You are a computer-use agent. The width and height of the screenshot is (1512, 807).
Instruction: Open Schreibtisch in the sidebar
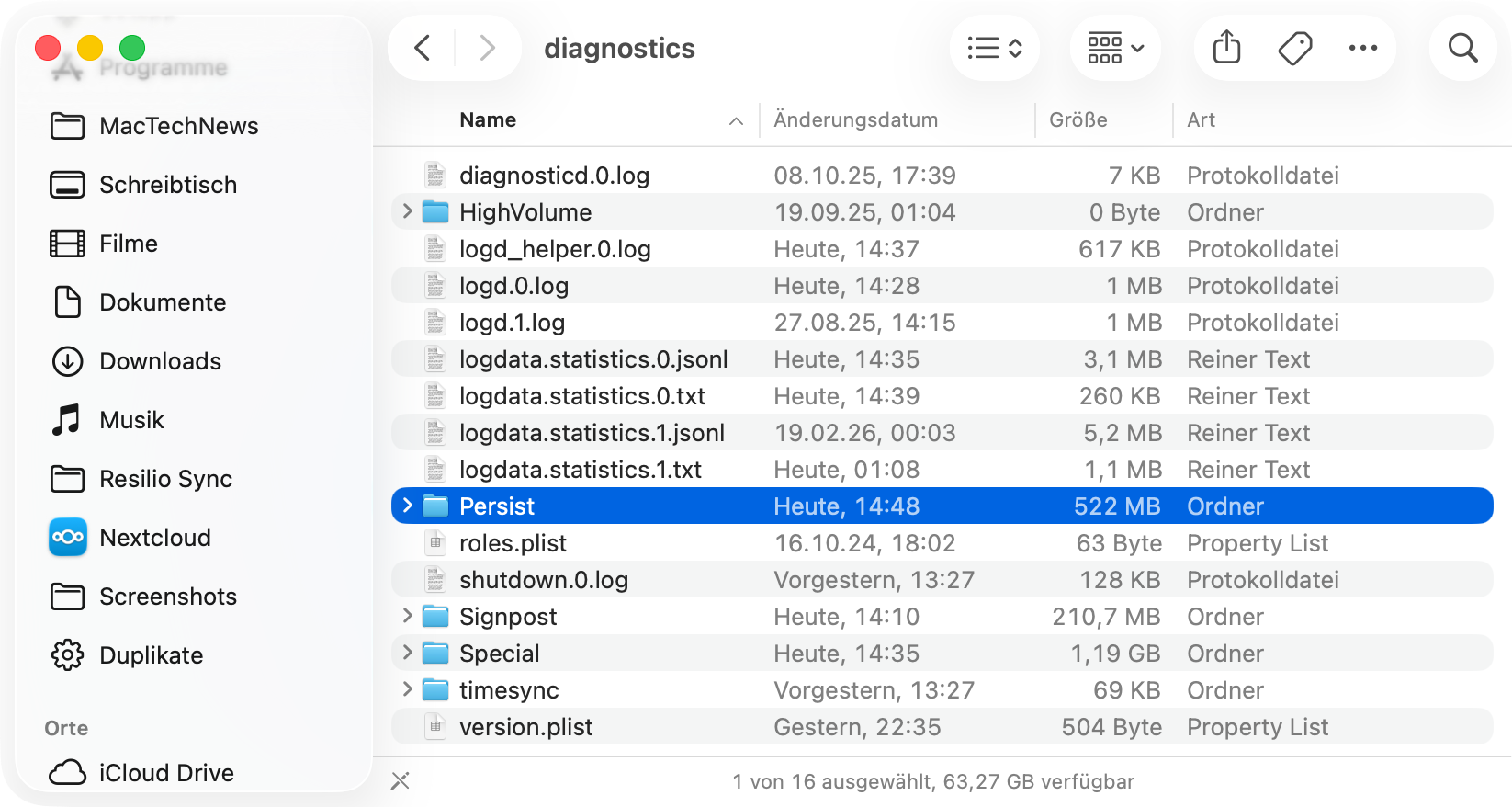(x=168, y=185)
